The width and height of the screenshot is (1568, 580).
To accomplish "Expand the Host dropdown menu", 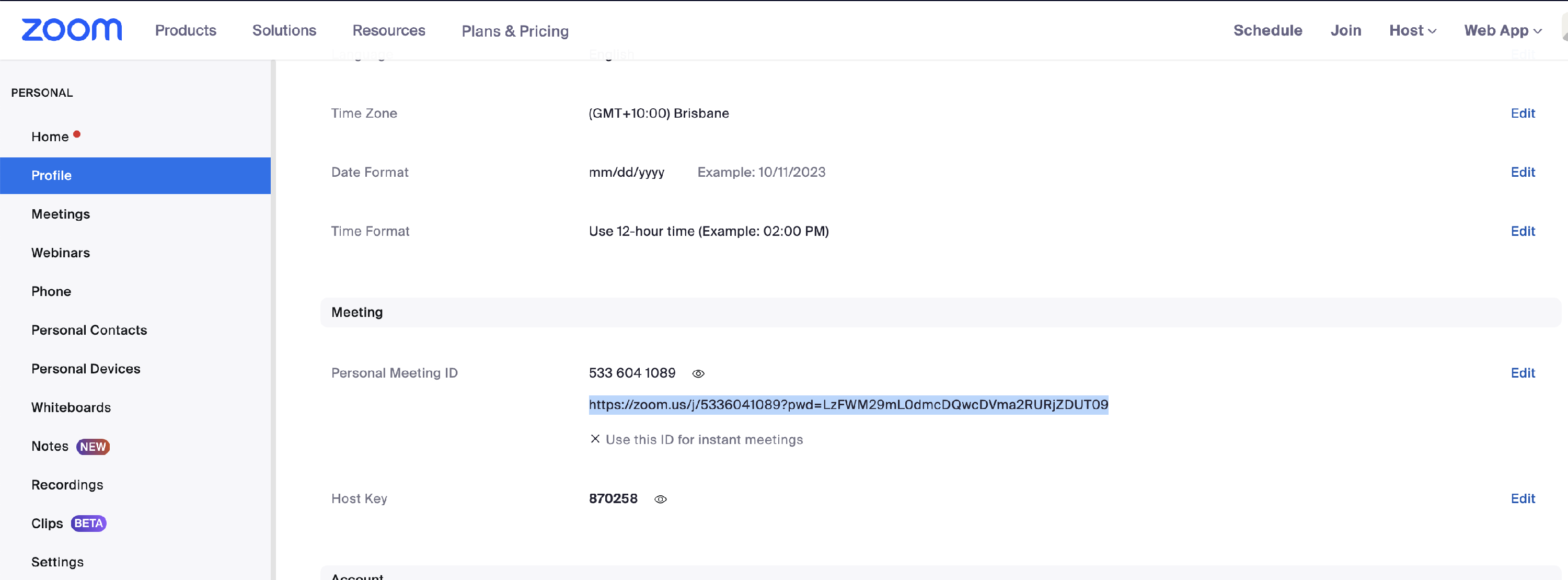I will [x=1412, y=30].
